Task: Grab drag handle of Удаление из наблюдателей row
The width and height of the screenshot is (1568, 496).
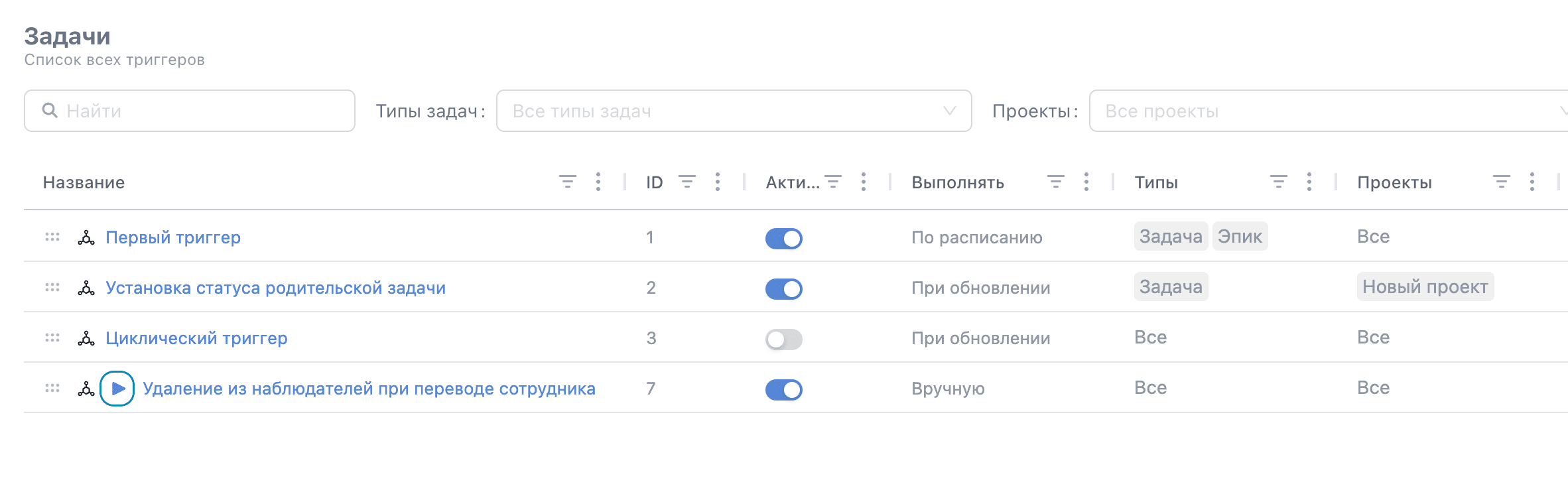Action: coord(52,388)
